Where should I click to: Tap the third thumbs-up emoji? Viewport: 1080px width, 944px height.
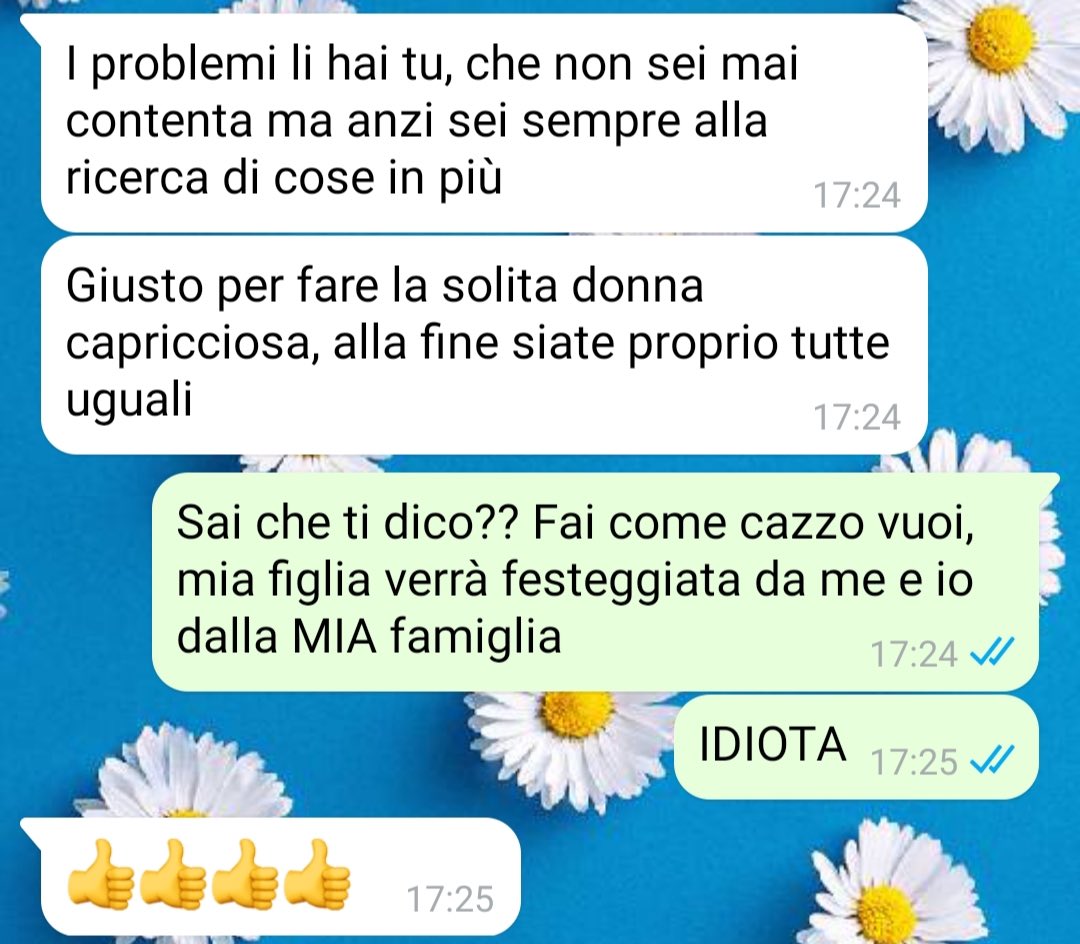click(245, 872)
